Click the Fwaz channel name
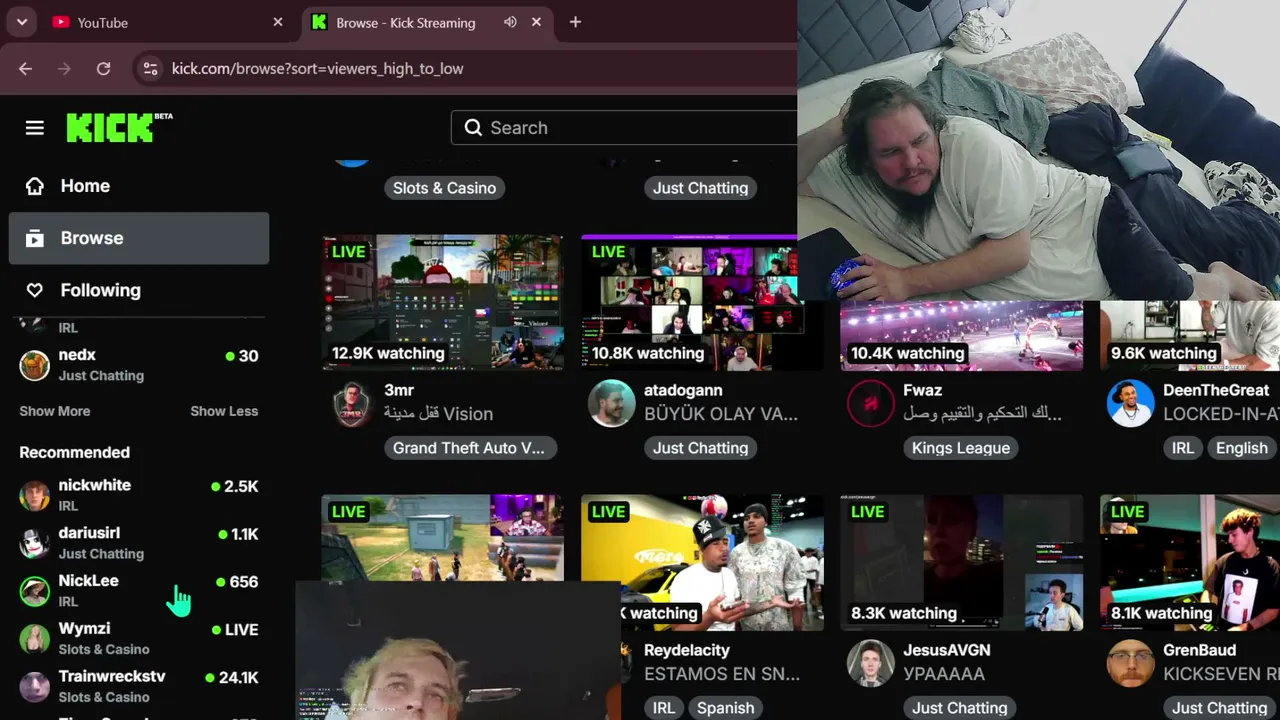 pos(923,390)
